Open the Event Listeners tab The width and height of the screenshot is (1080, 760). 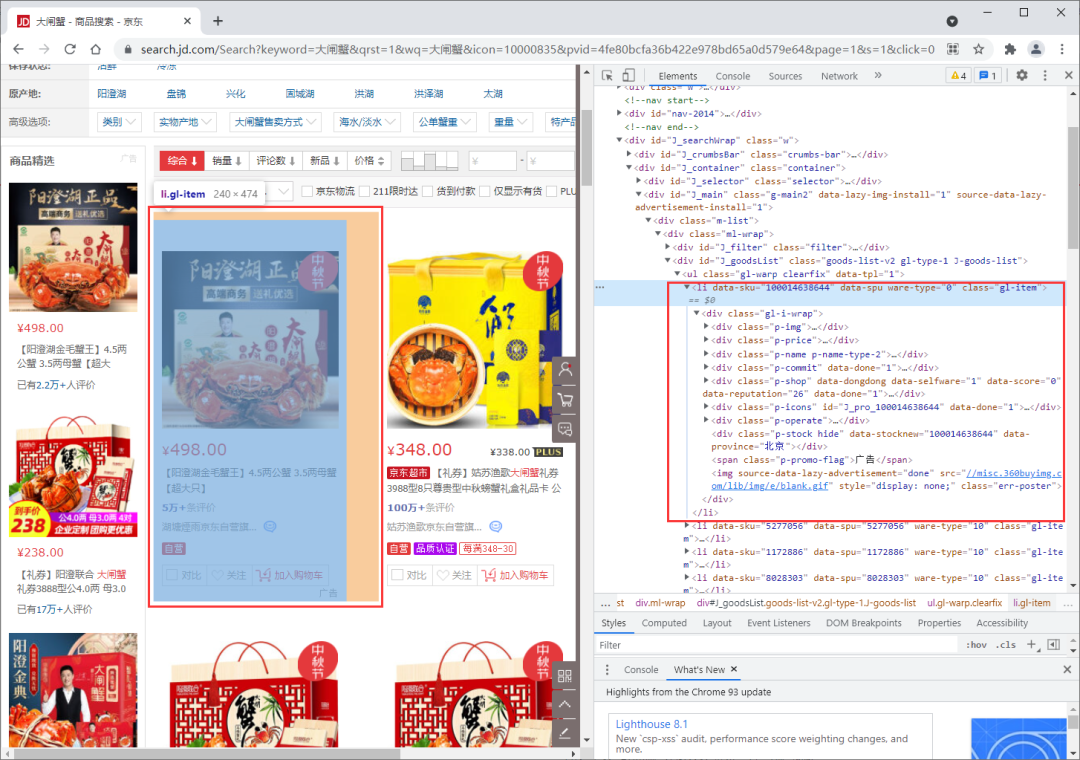pos(778,623)
